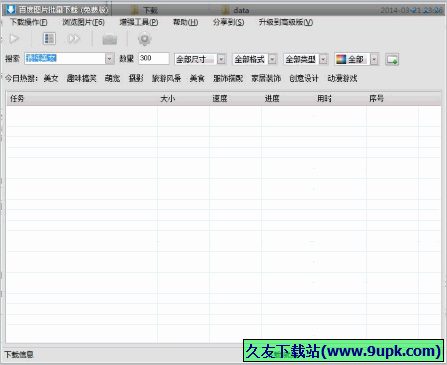Expand the 全部格式 format dropdown
This screenshot has width=447, height=365.
(272, 59)
